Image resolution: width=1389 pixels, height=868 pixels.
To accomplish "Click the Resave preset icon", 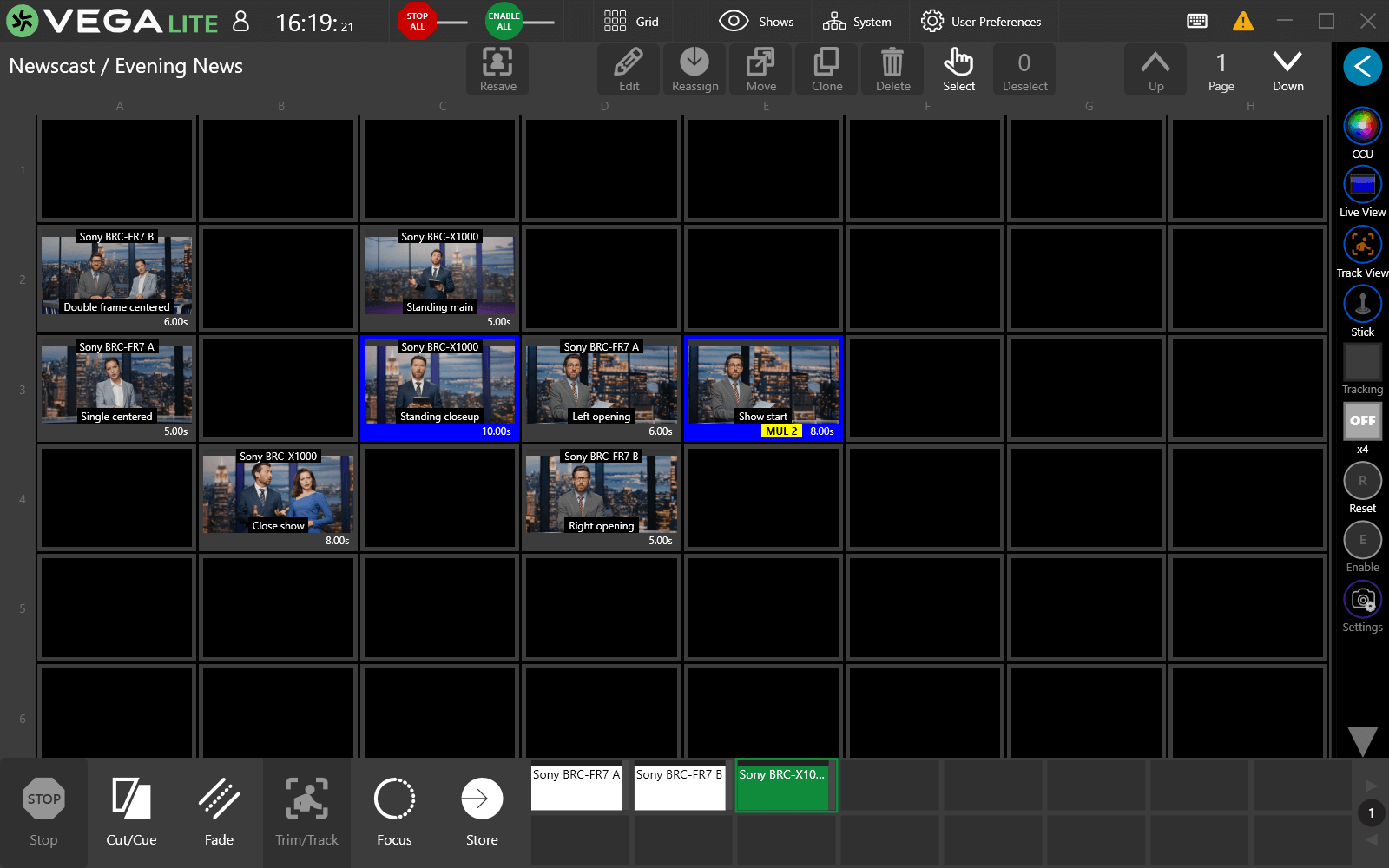I will click(x=497, y=69).
